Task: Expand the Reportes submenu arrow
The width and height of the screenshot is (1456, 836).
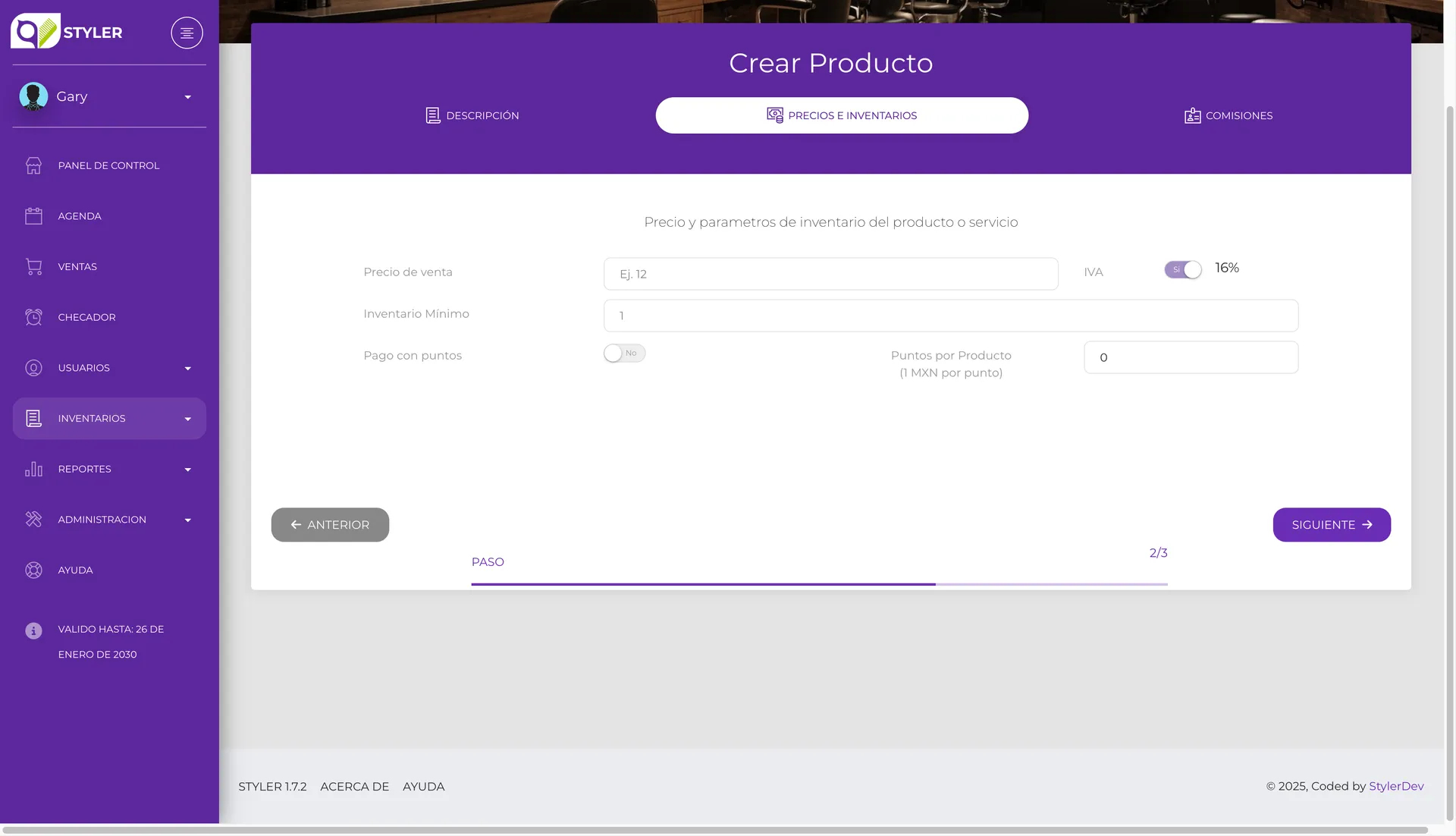Action: click(x=187, y=470)
